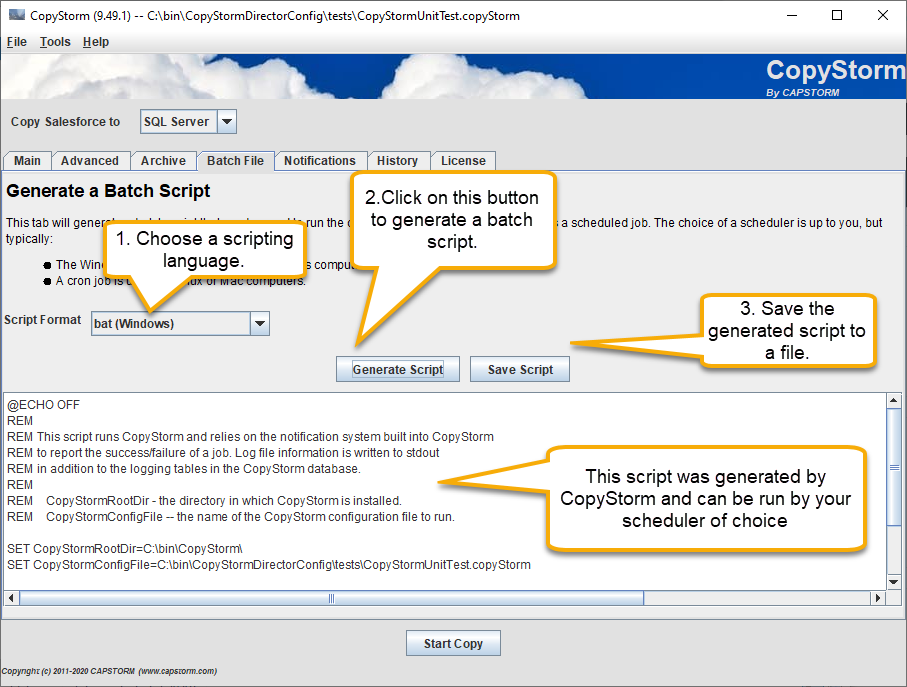Close the CopyStorm window
Image resolution: width=907 pixels, height=687 pixels.
883,16
